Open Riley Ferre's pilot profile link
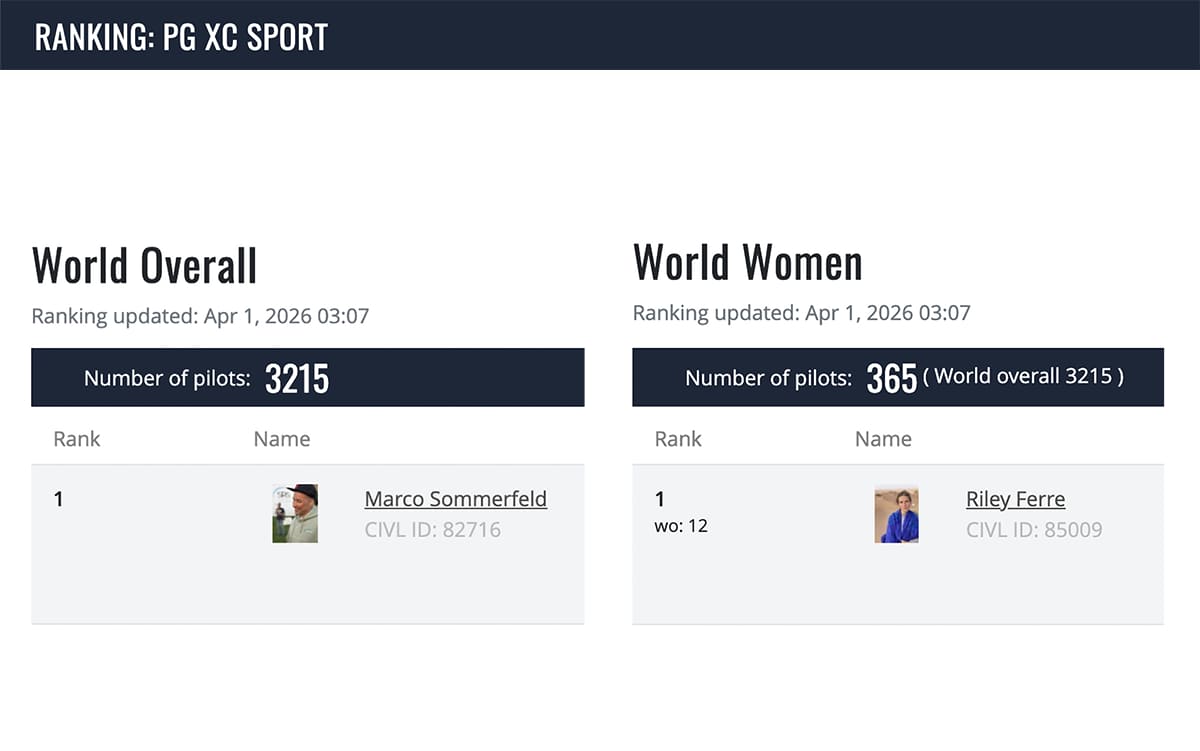 coord(1015,499)
